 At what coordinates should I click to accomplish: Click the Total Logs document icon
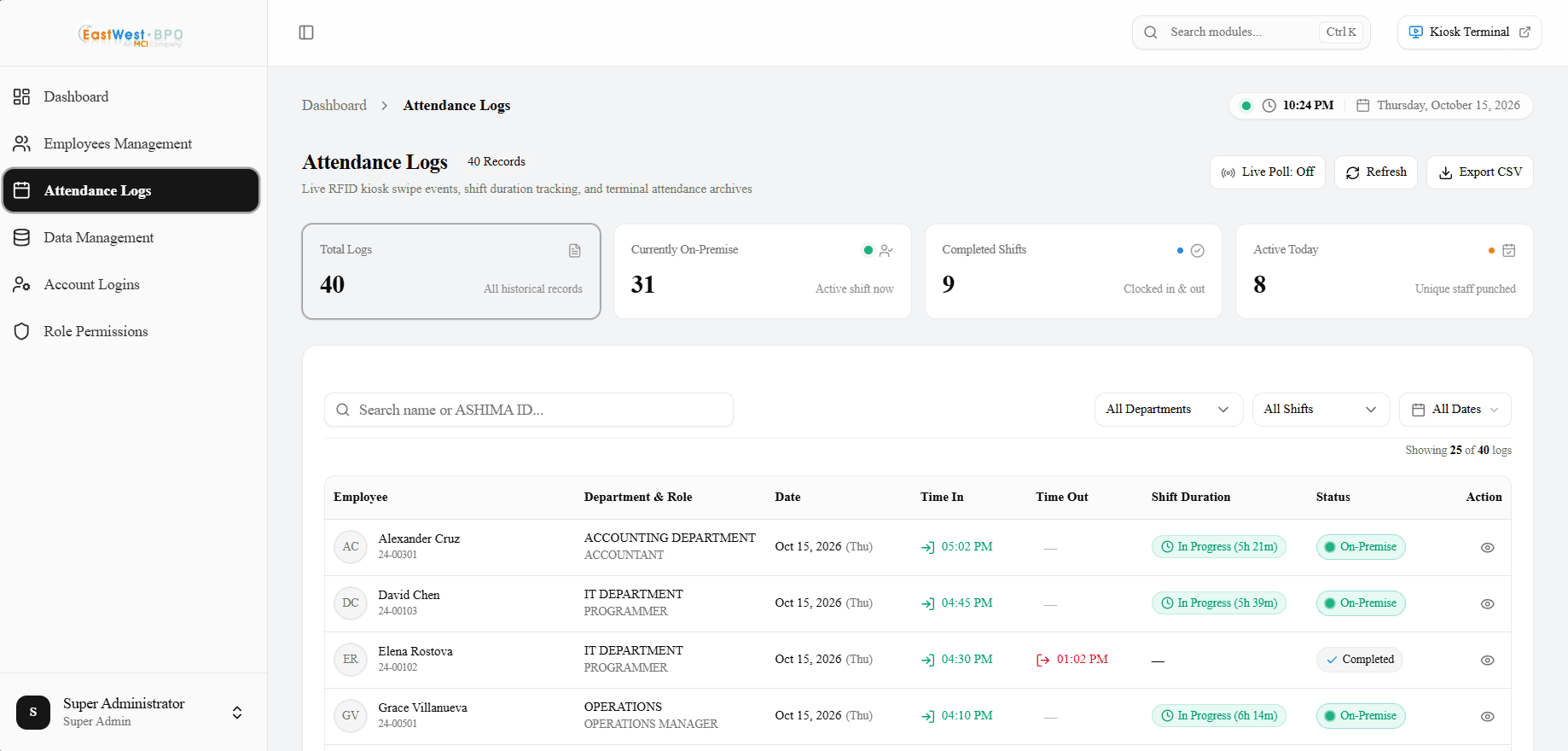point(575,251)
